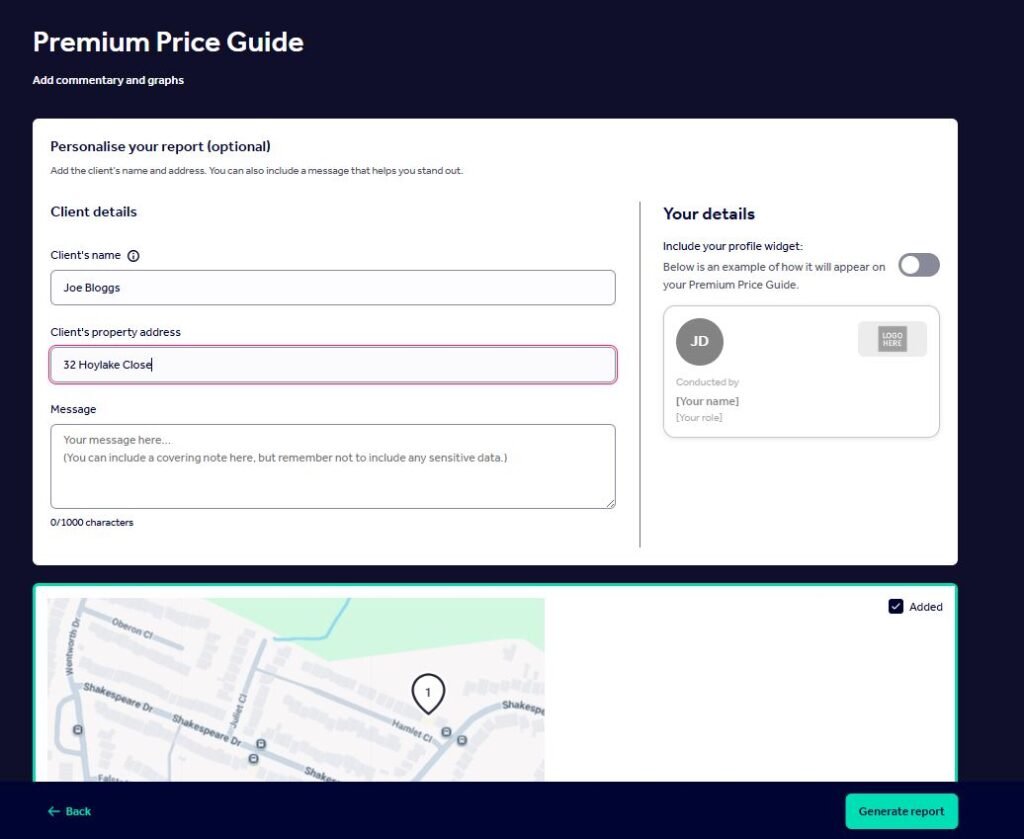Click the [Your role] placeholder text
This screenshot has width=1024, height=839.
[699, 417]
